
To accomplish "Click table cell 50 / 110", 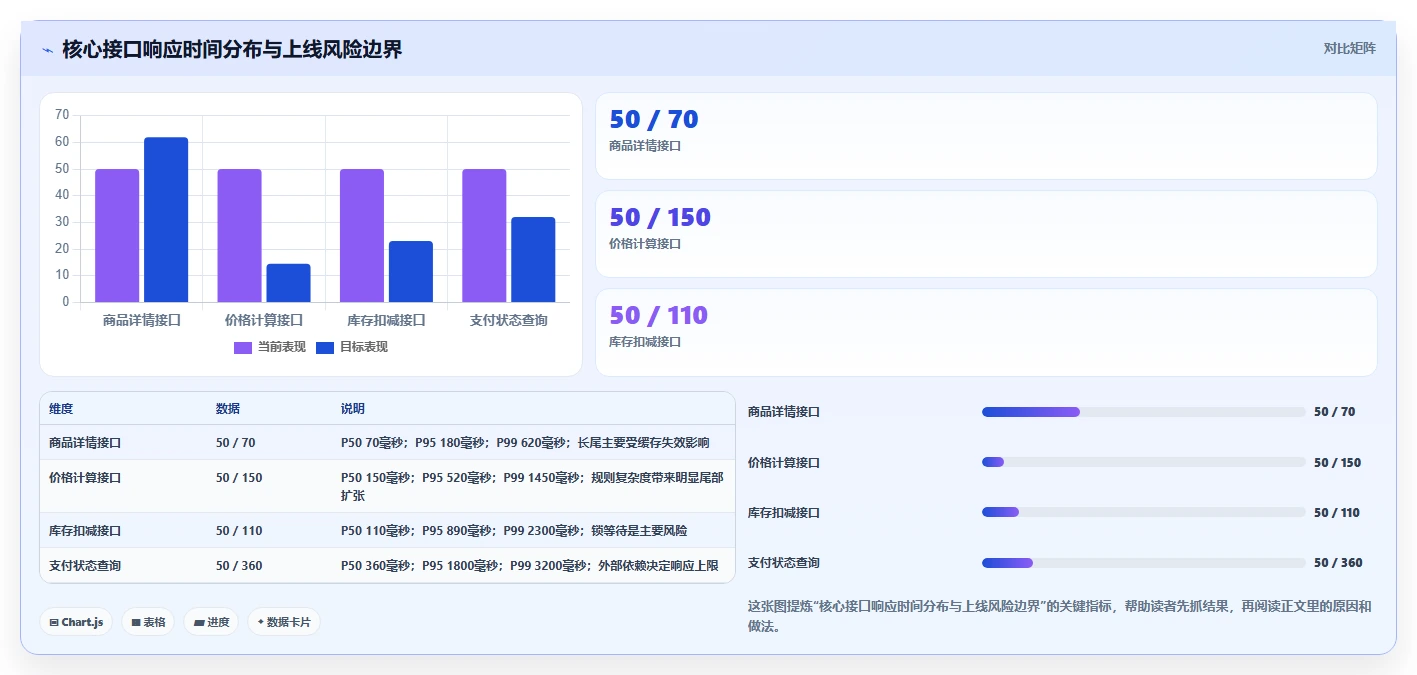I will coord(239,531).
